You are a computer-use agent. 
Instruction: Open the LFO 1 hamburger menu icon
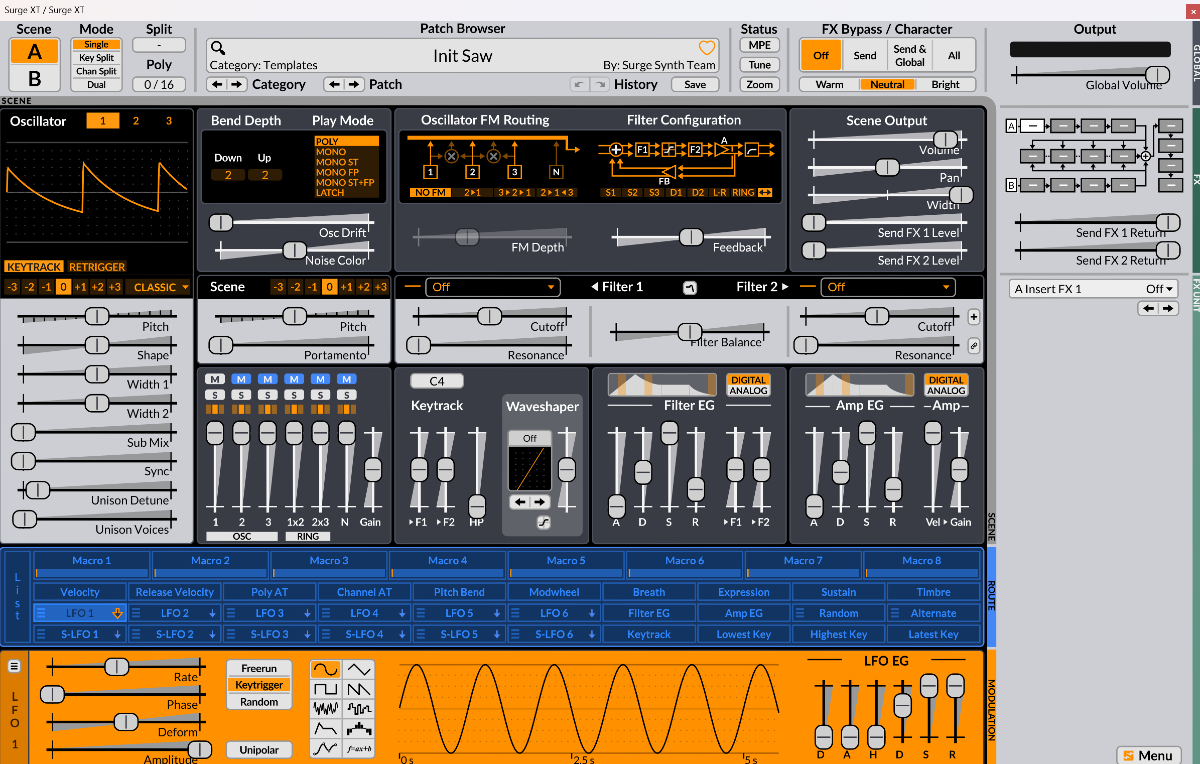14,666
